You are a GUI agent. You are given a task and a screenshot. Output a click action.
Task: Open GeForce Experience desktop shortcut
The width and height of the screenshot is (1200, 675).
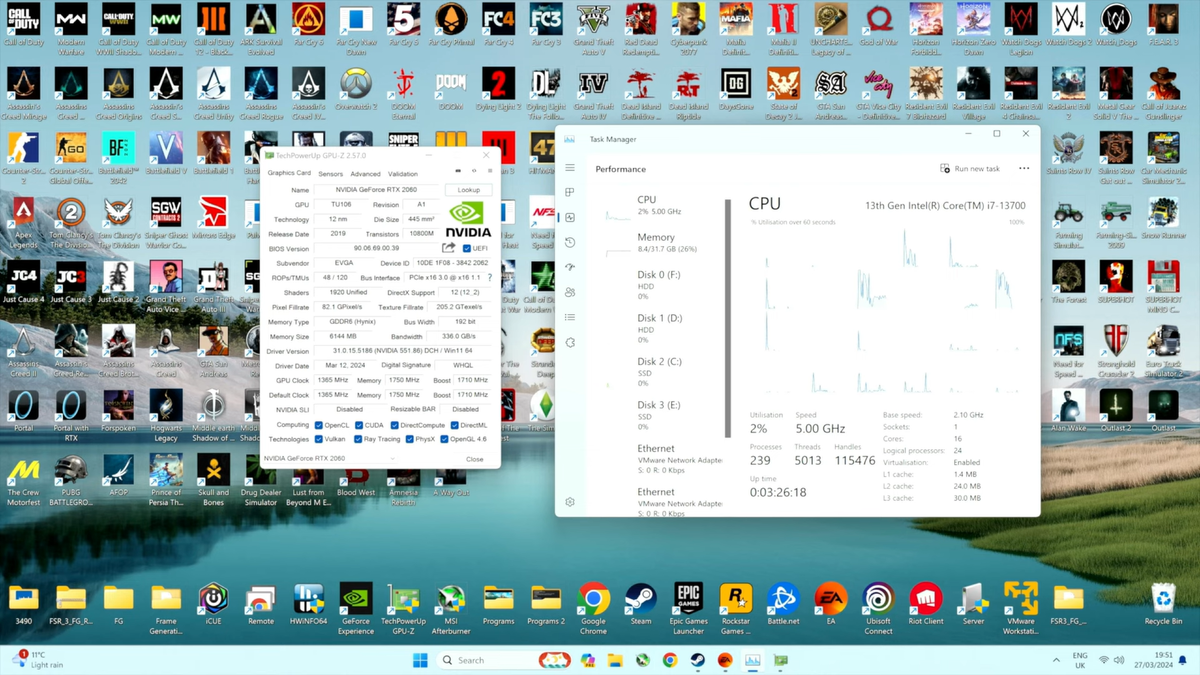[x=356, y=609]
